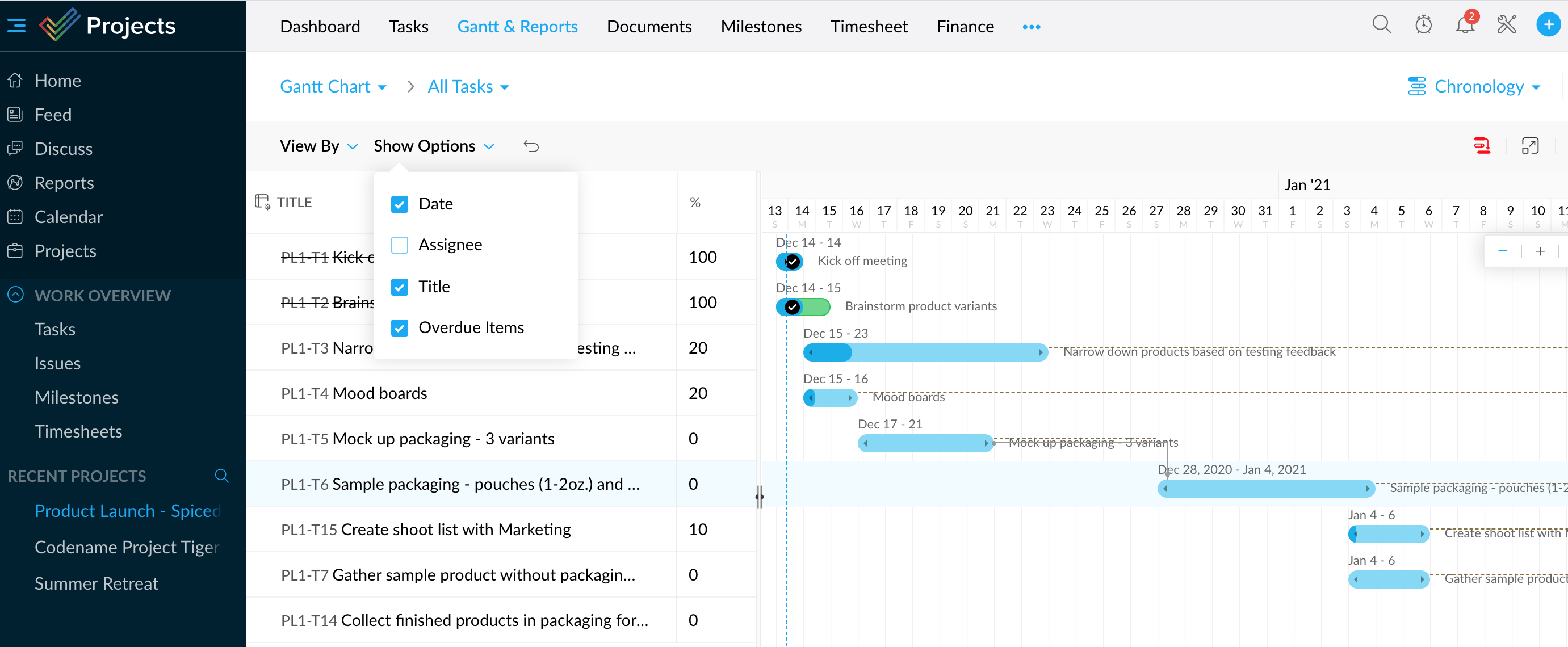Expand the Gantt to full screen view
The width and height of the screenshot is (1568, 647).
(x=1531, y=145)
